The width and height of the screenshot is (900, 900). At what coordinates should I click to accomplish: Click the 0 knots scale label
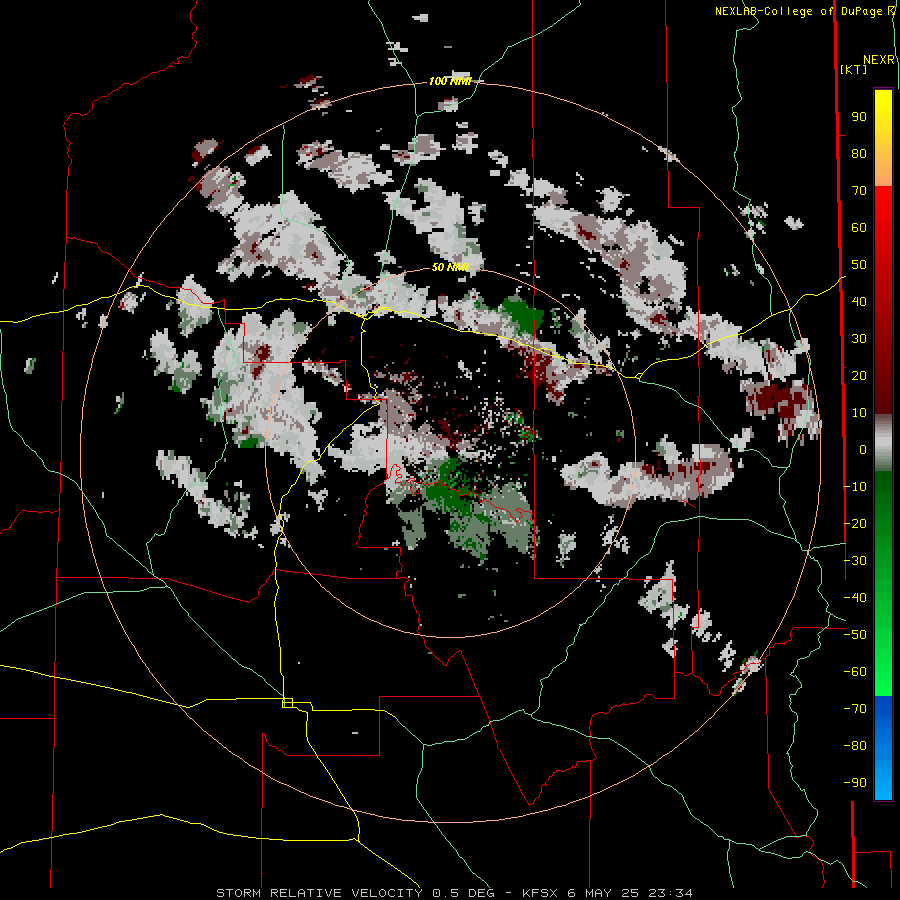(863, 449)
